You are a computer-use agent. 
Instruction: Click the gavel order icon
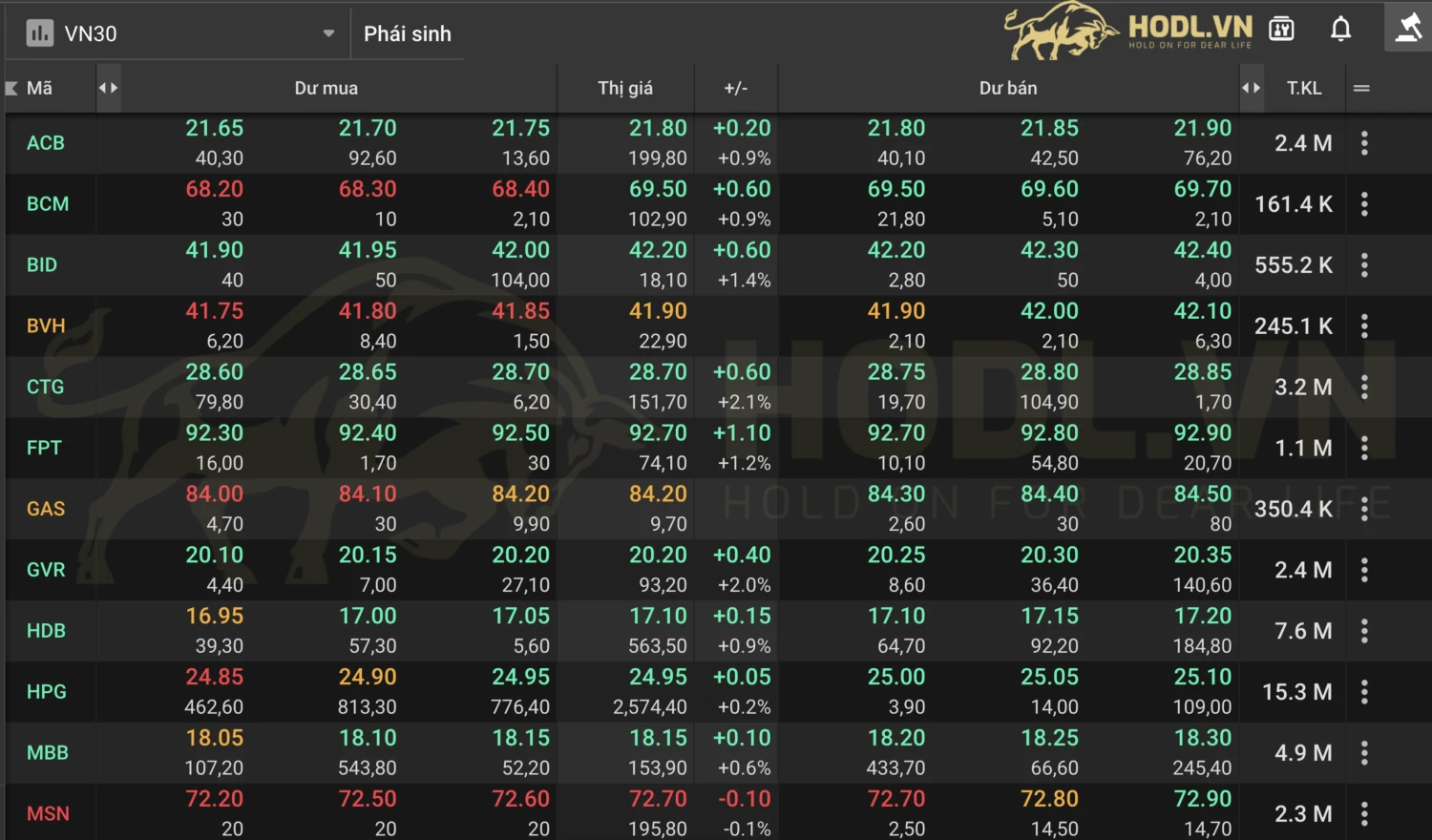pyautogui.click(x=1408, y=28)
